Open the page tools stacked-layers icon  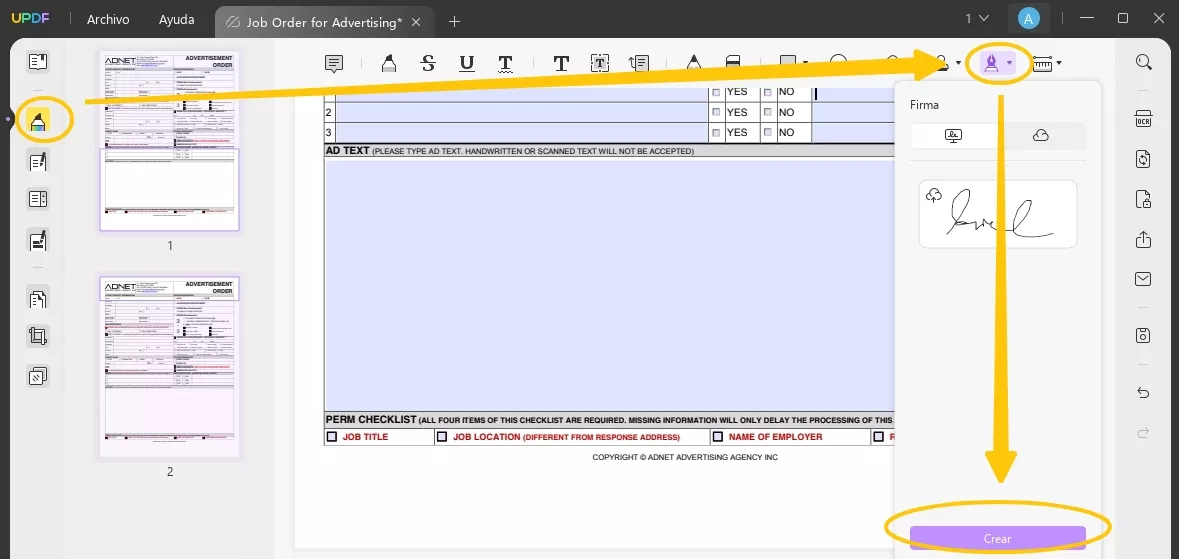pyautogui.click(x=38, y=375)
